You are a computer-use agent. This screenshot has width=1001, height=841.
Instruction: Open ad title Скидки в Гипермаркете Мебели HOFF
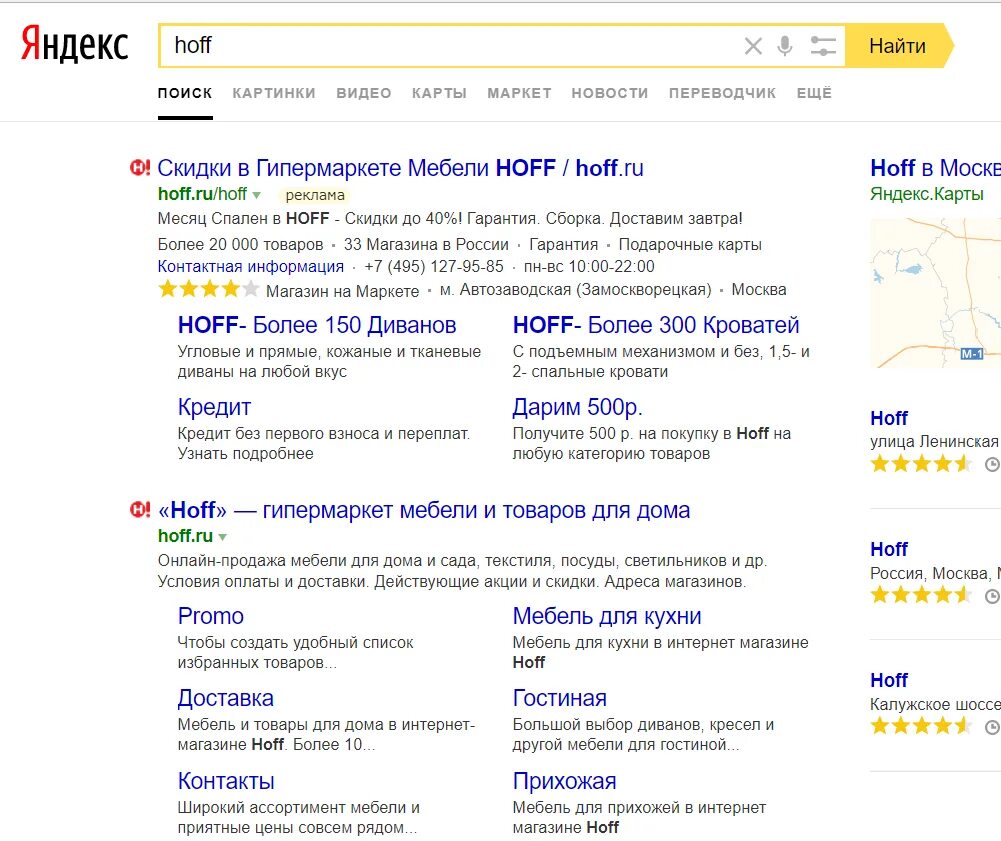400,168
